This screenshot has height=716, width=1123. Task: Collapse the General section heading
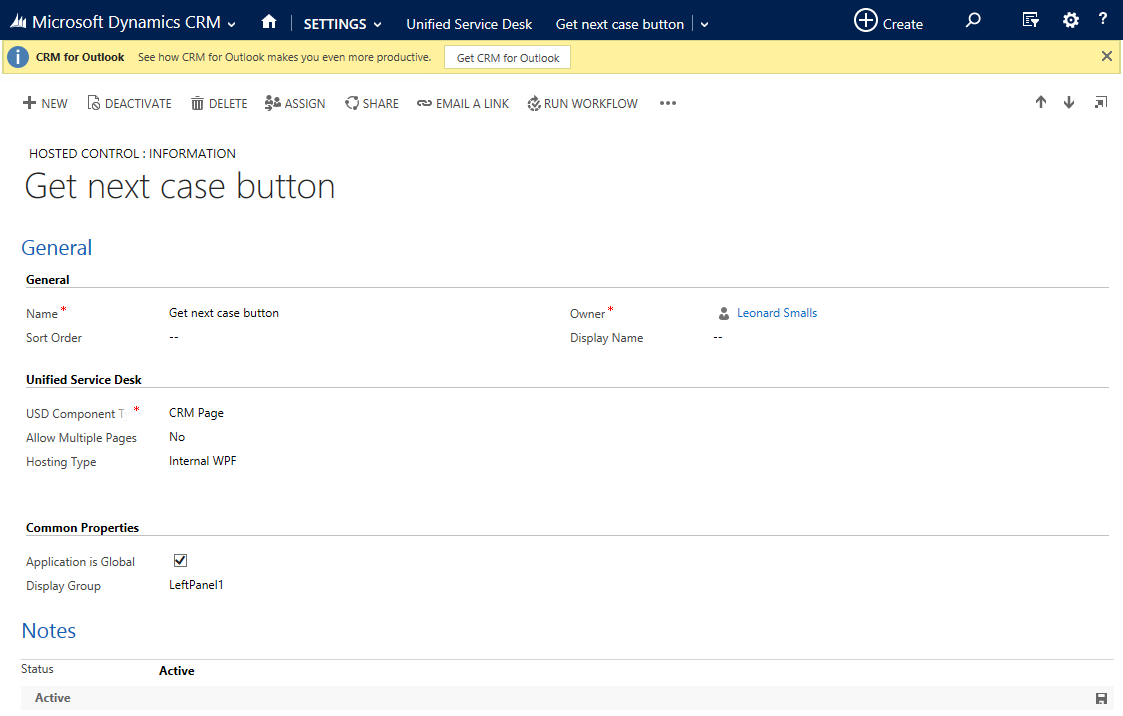(57, 248)
